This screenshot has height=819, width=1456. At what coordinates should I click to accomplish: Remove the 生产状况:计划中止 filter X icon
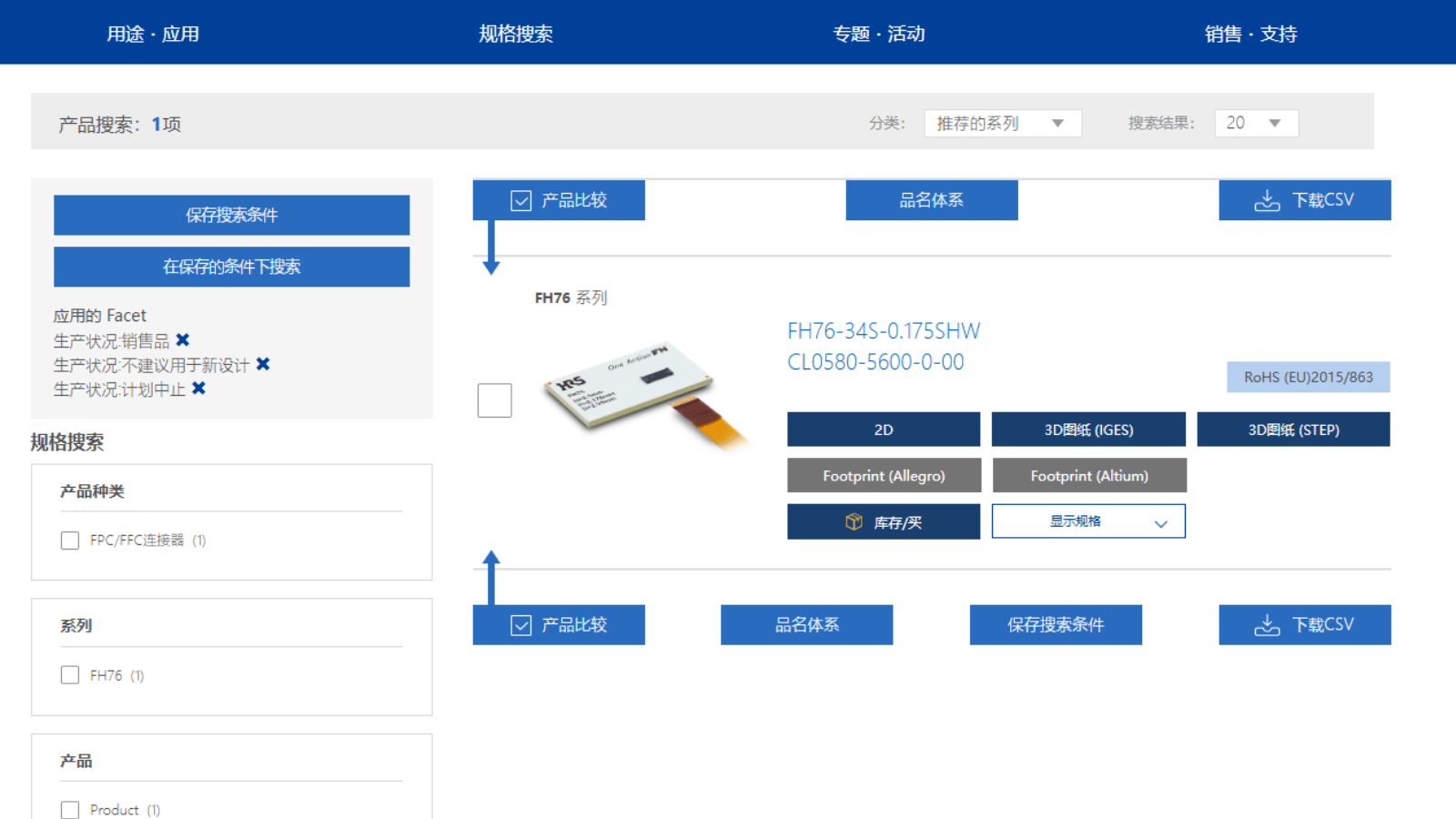coord(200,389)
